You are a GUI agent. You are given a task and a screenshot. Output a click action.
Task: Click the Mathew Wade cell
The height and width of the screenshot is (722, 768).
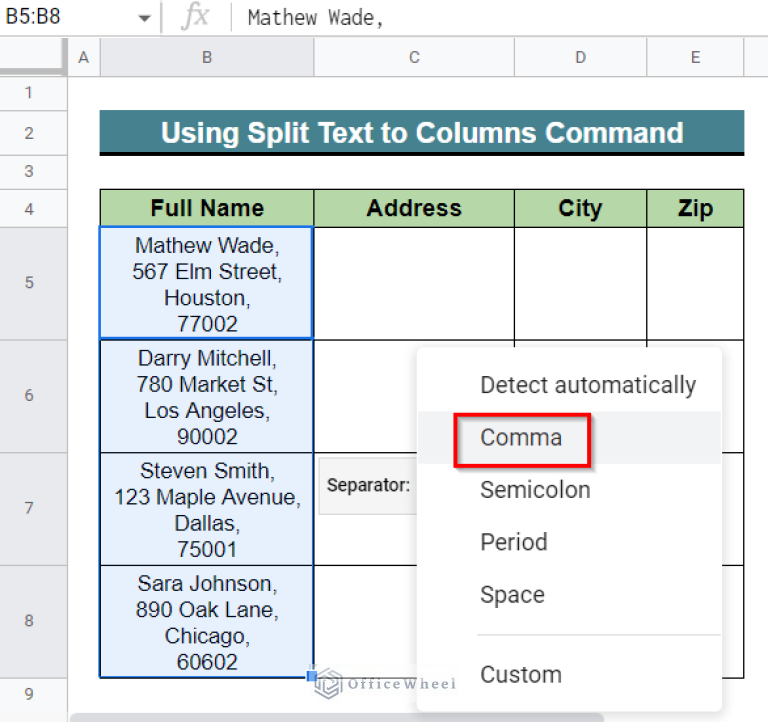(x=207, y=284)
